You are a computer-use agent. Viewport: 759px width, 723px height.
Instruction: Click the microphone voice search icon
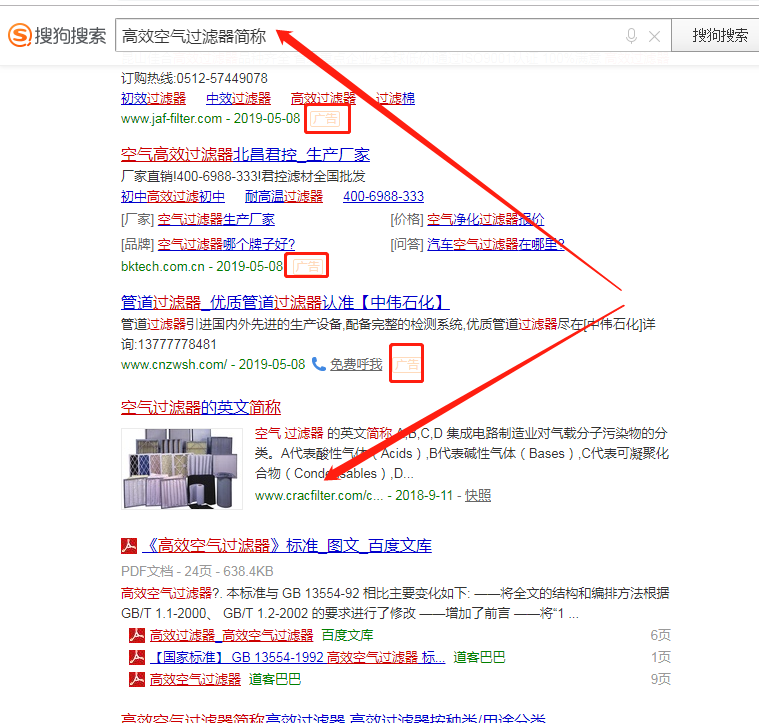pyautogui.click(x=631, y=36)
